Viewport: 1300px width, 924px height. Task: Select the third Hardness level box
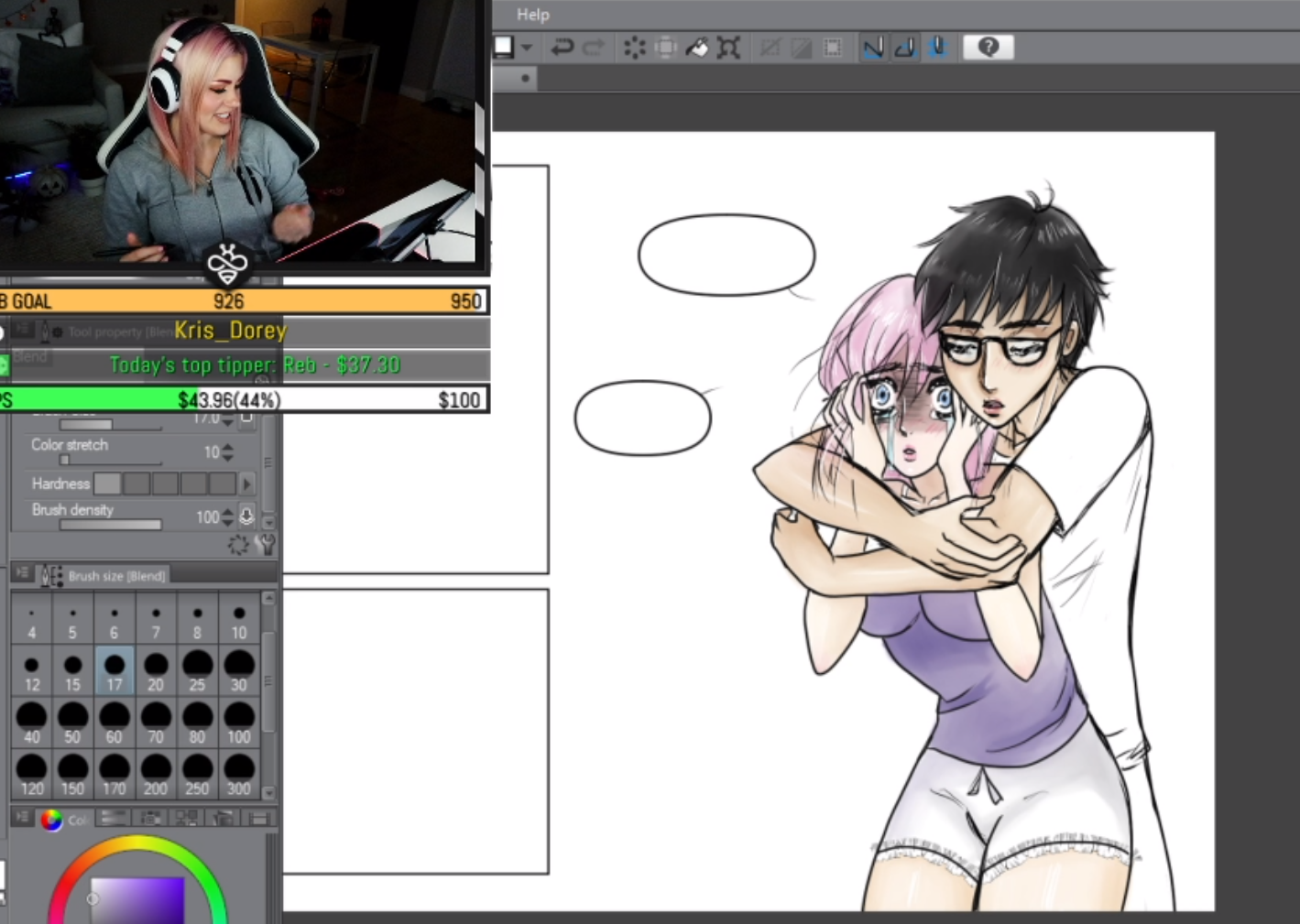tap(165, 484)
